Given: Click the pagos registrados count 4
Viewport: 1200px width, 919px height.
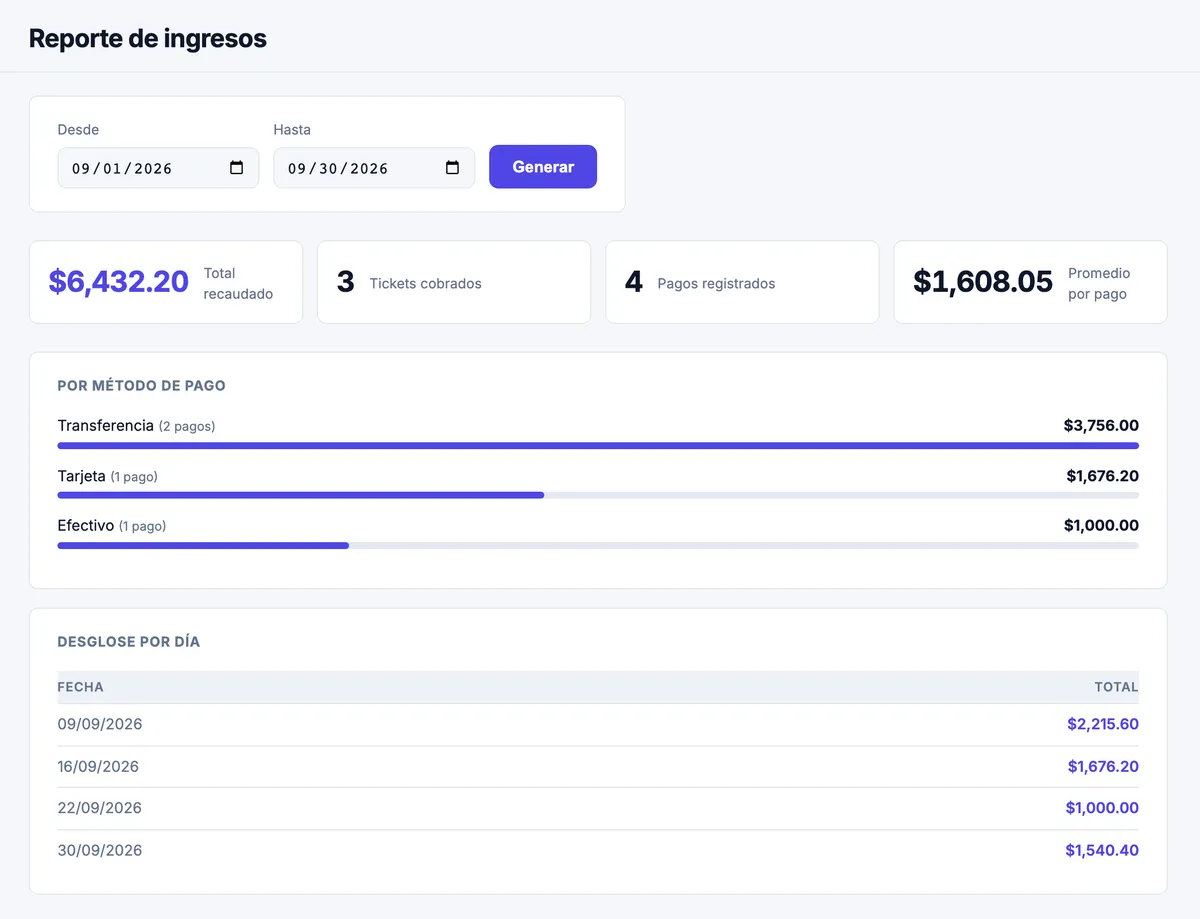Looking at the screenshot, I should pyautogui.click(x=634, y=282).
